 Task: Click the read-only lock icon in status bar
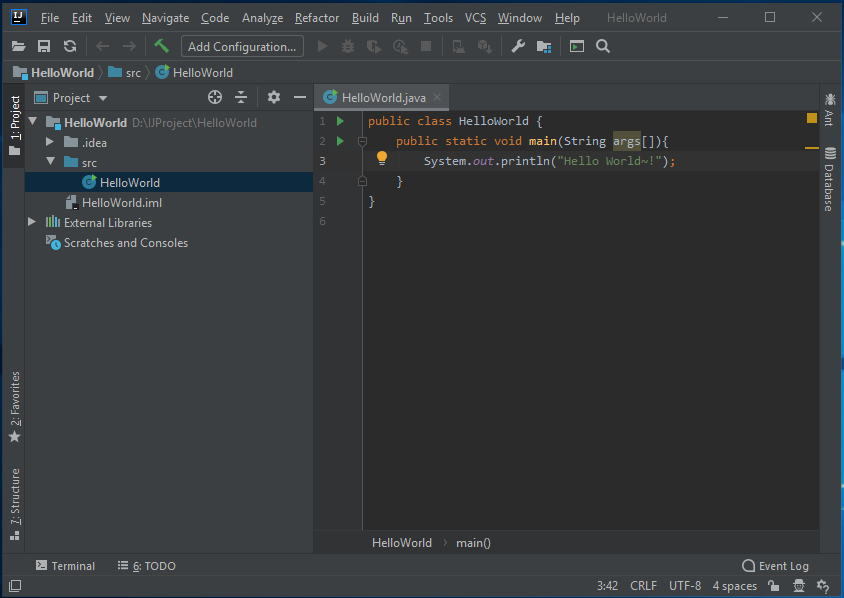coord(774,586)
